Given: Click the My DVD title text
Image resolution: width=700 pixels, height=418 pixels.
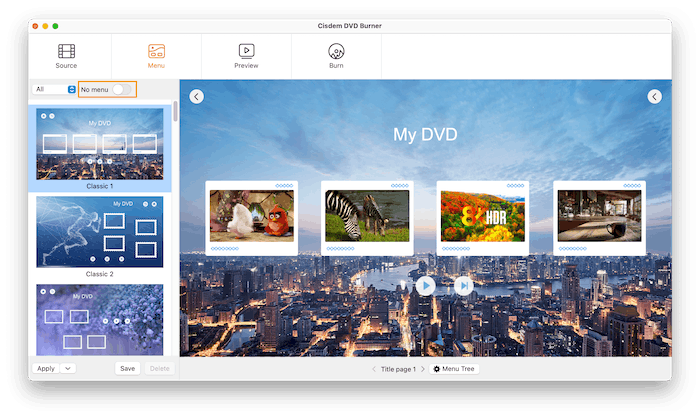Looking at the screenshot, I should coord(425,134).
